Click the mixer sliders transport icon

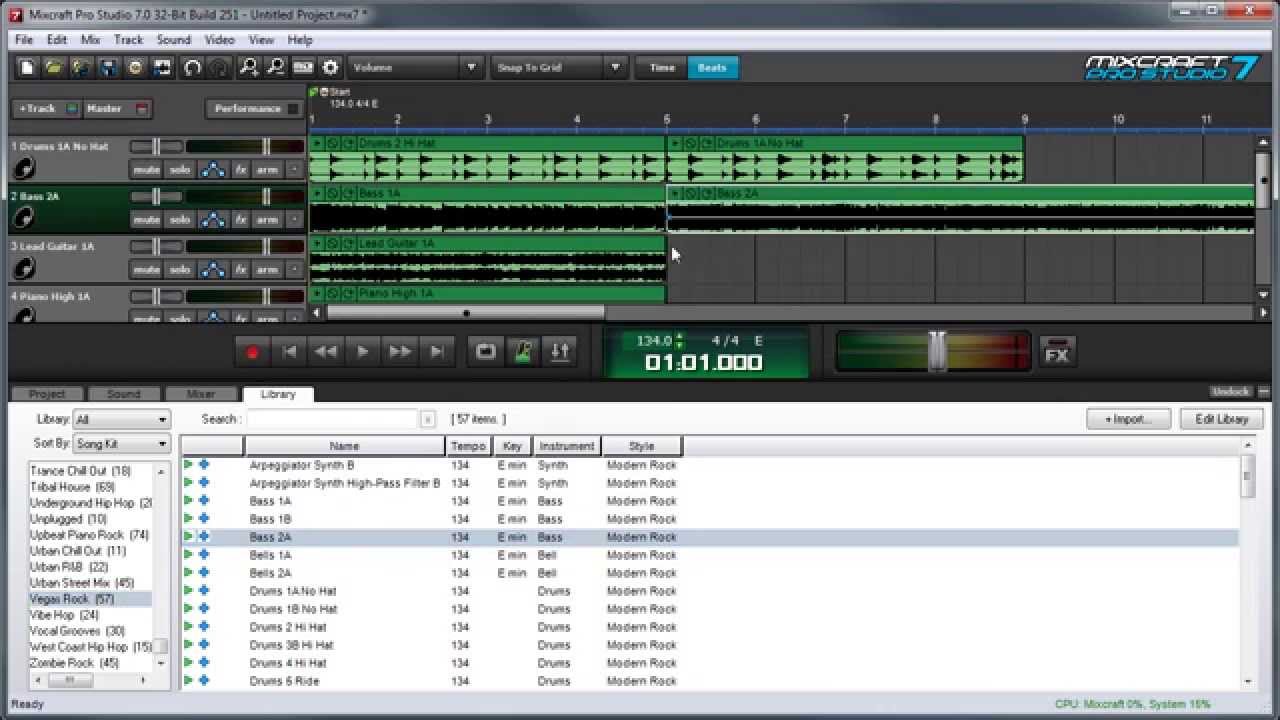point(560,352)
